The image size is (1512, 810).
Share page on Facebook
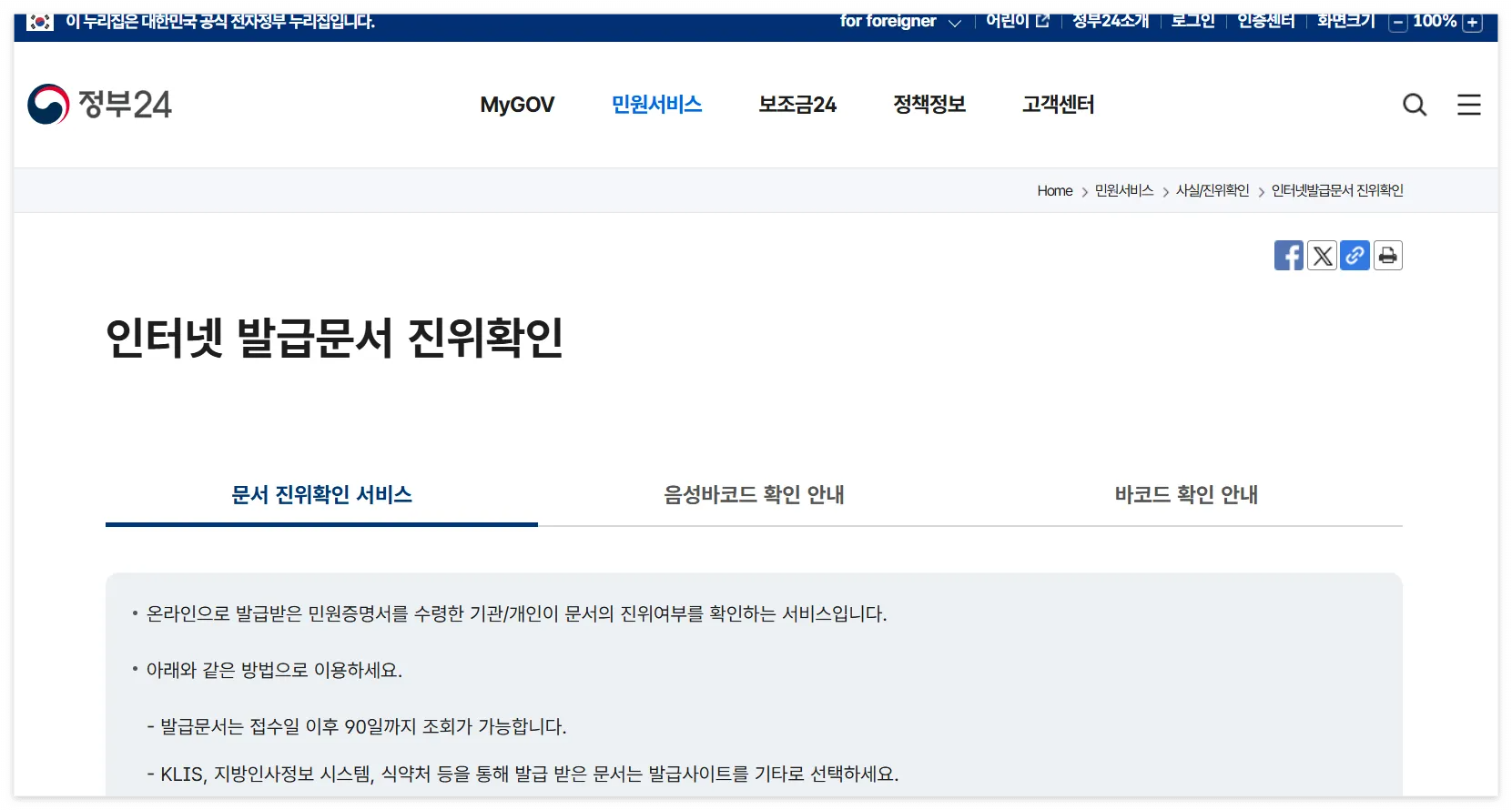point(1289,256)
